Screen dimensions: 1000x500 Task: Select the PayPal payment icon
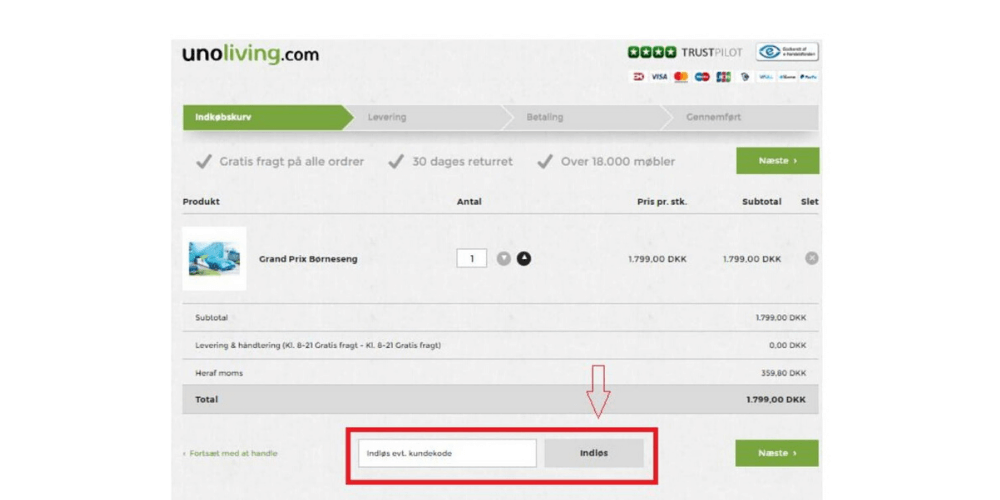tap(809, 77)
